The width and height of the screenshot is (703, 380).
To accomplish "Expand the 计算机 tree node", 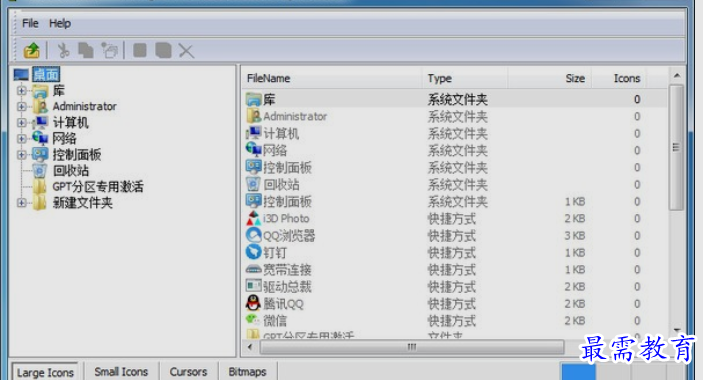I will [21, 122].
